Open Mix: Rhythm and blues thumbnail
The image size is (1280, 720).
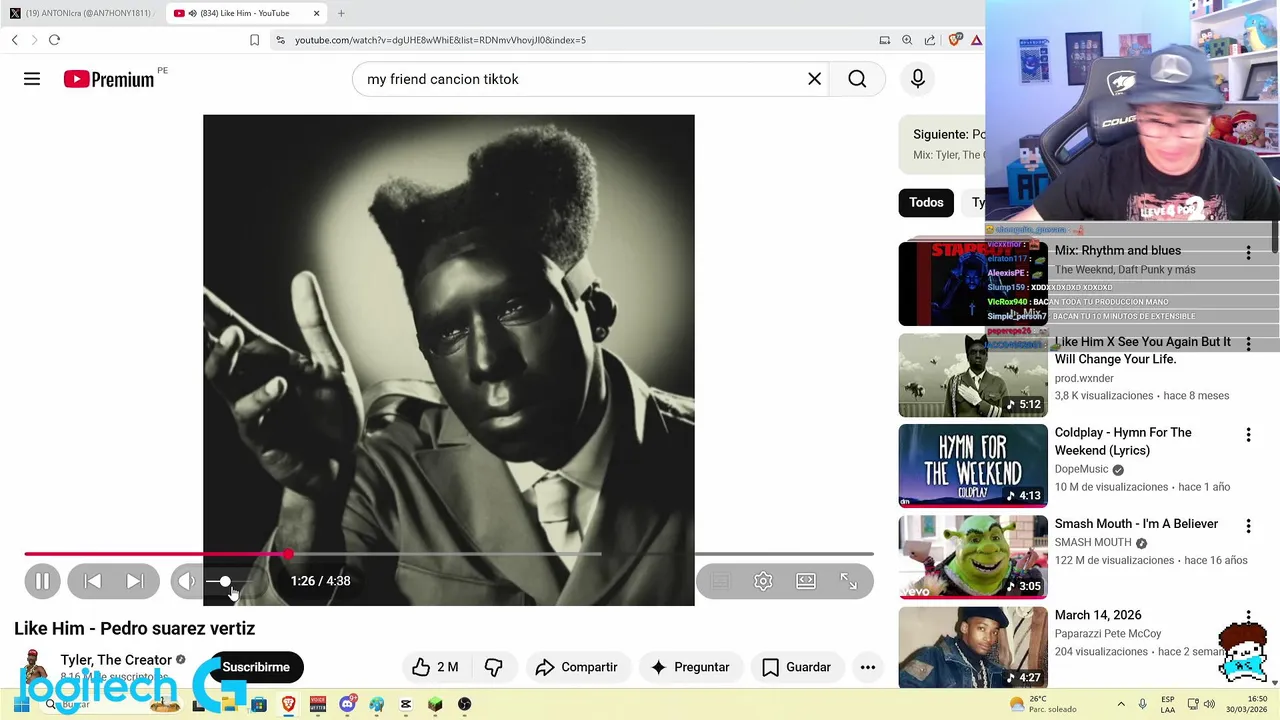pyautogui.click(x=972, y=284)
